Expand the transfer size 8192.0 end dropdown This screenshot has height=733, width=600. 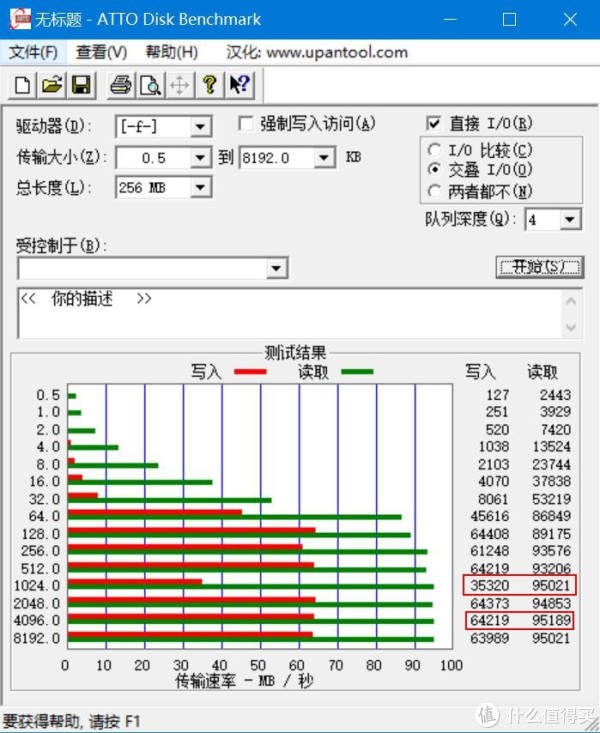coord(324,158)
